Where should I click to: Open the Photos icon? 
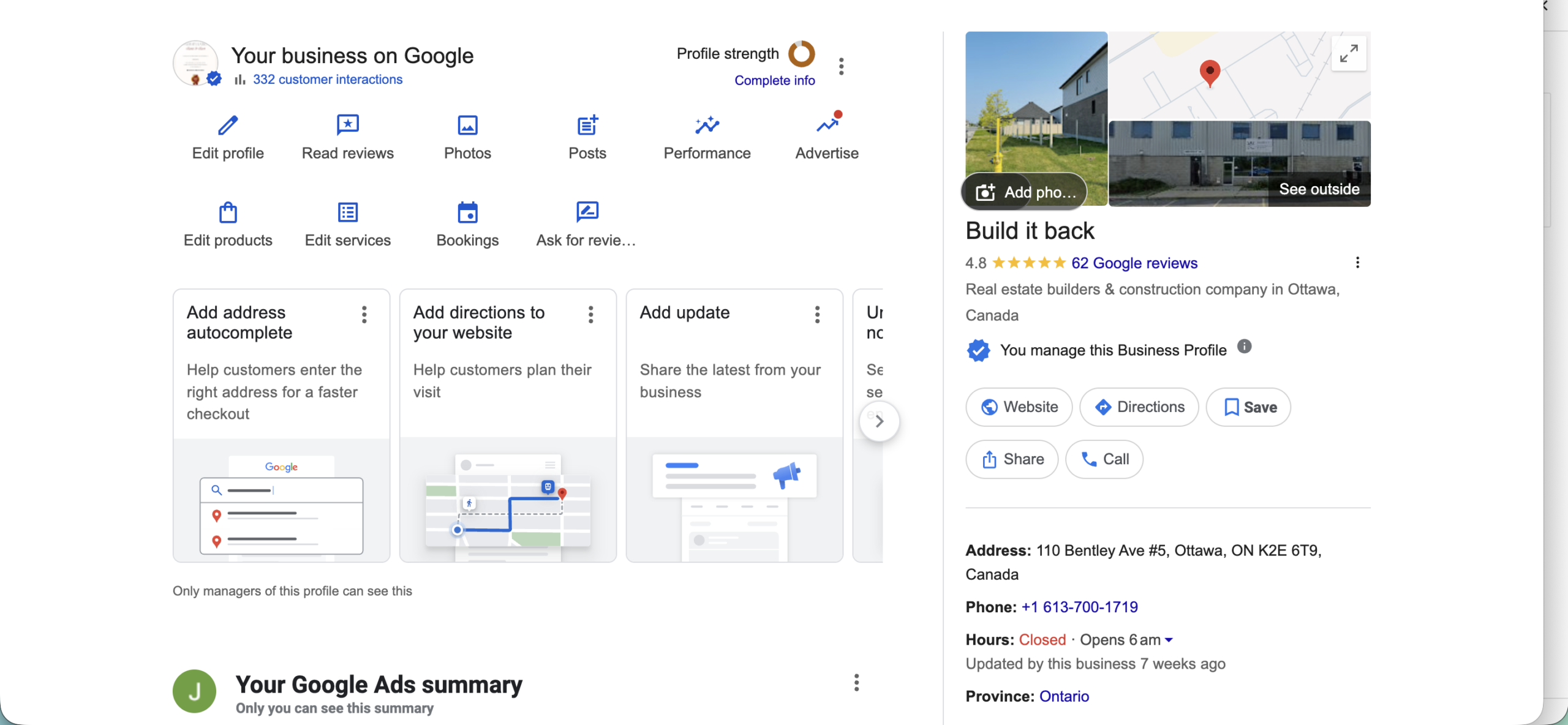click(467, 126)
